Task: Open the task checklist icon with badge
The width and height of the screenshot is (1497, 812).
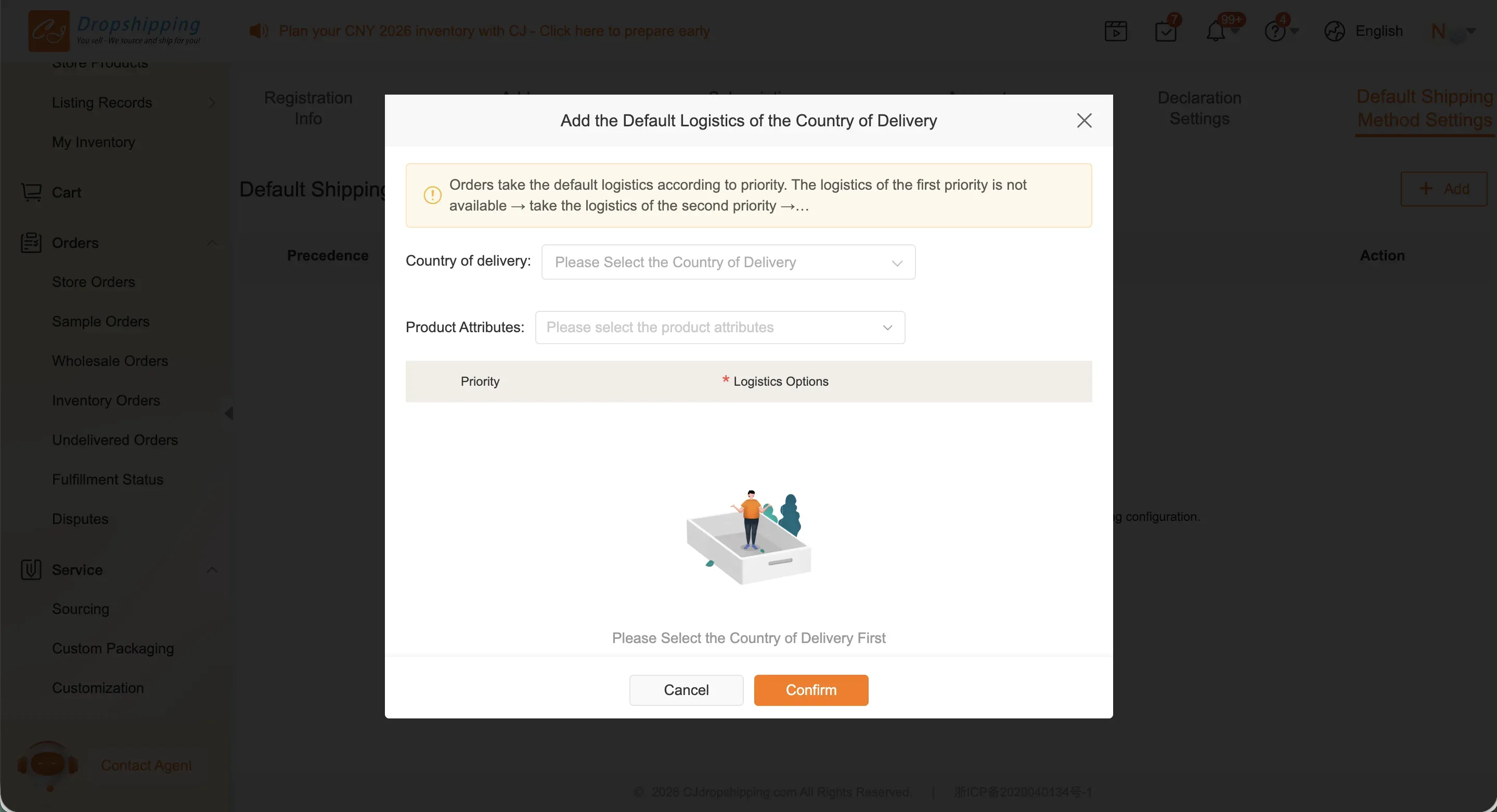Action: pos(1166,31)
